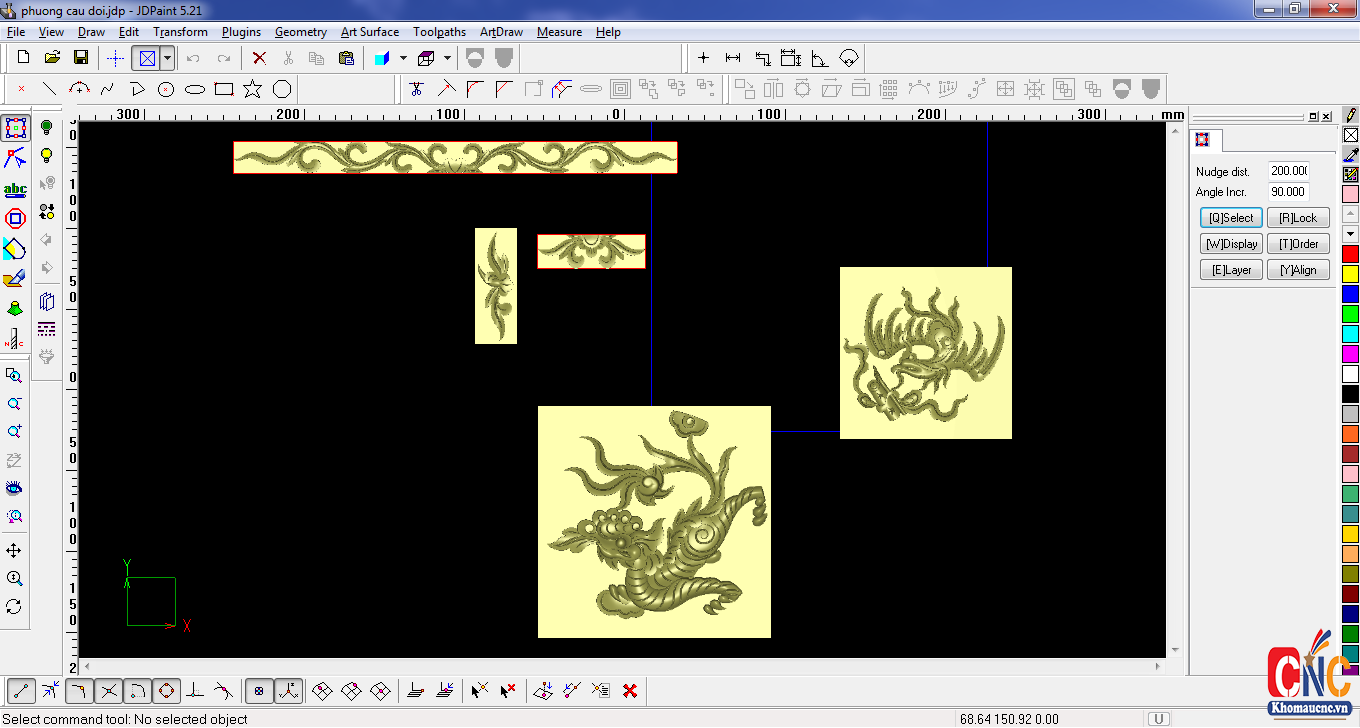This screenshot has width=1360, height=728.
Task: Activate the pan move arrows tool
Action: pyautogui.click(x=14, y=551)
